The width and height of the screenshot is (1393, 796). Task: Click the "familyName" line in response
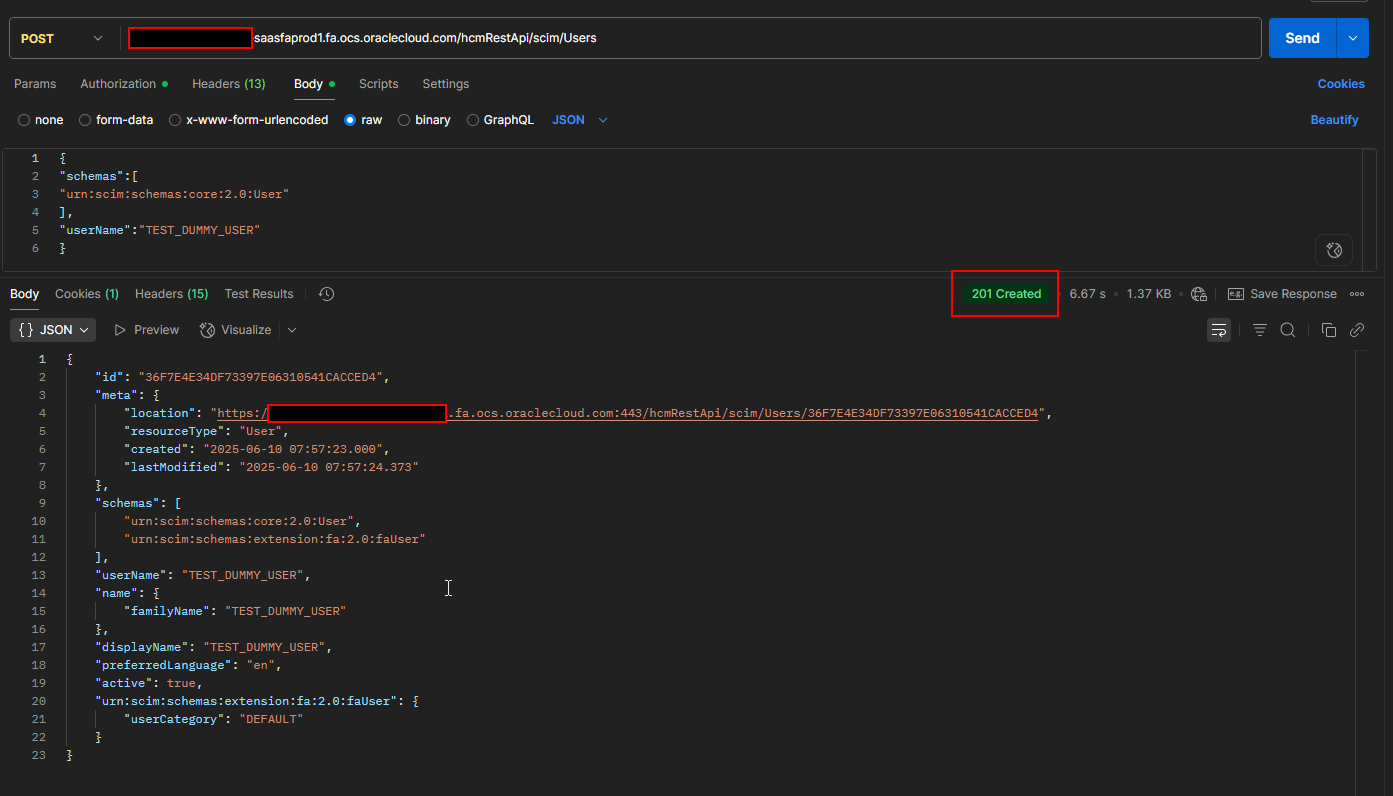coord(235,611)
